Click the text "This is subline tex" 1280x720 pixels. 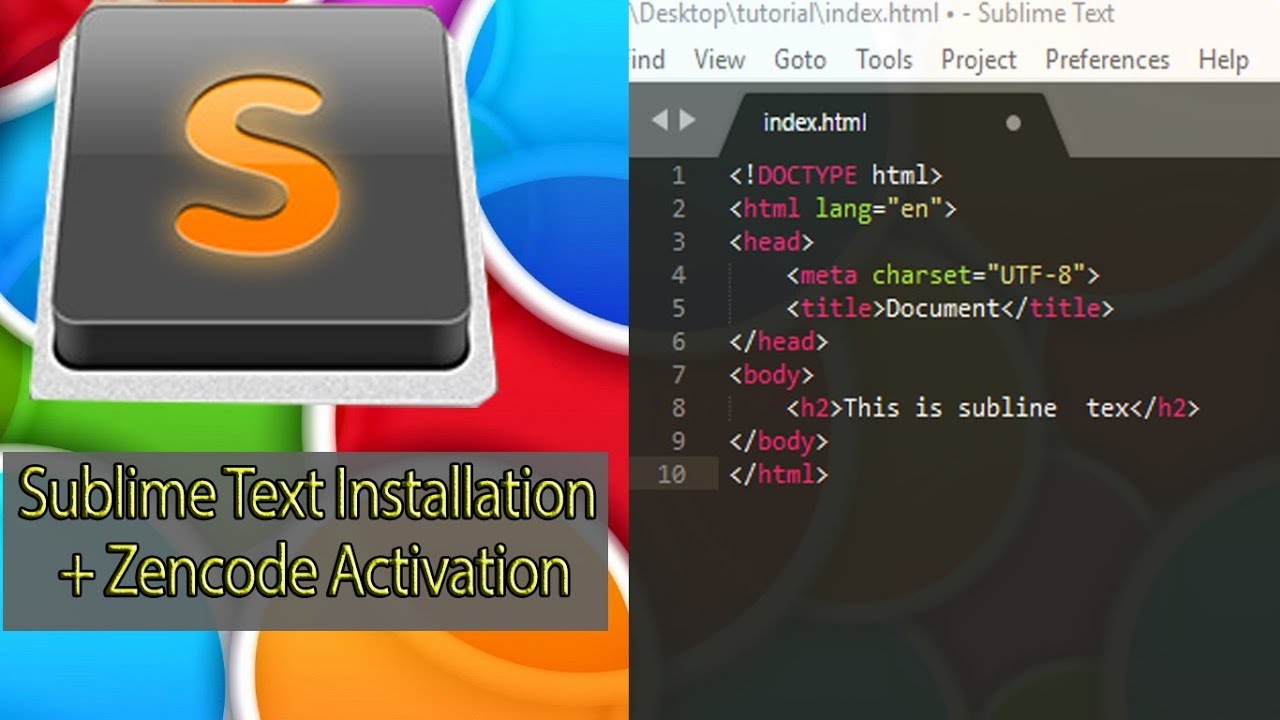pos(986,408)
